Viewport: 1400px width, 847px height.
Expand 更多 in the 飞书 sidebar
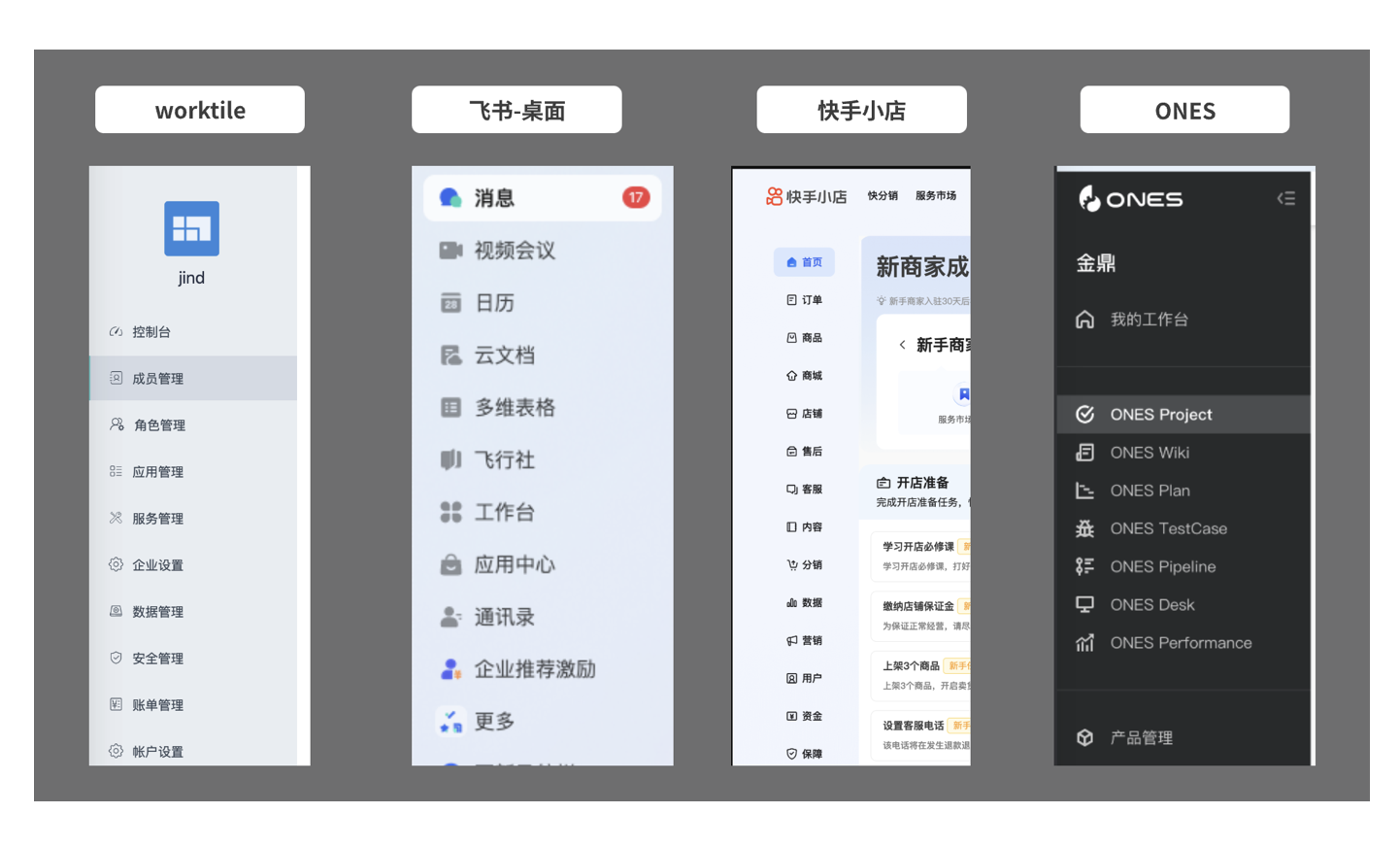[x=494, y=722]
